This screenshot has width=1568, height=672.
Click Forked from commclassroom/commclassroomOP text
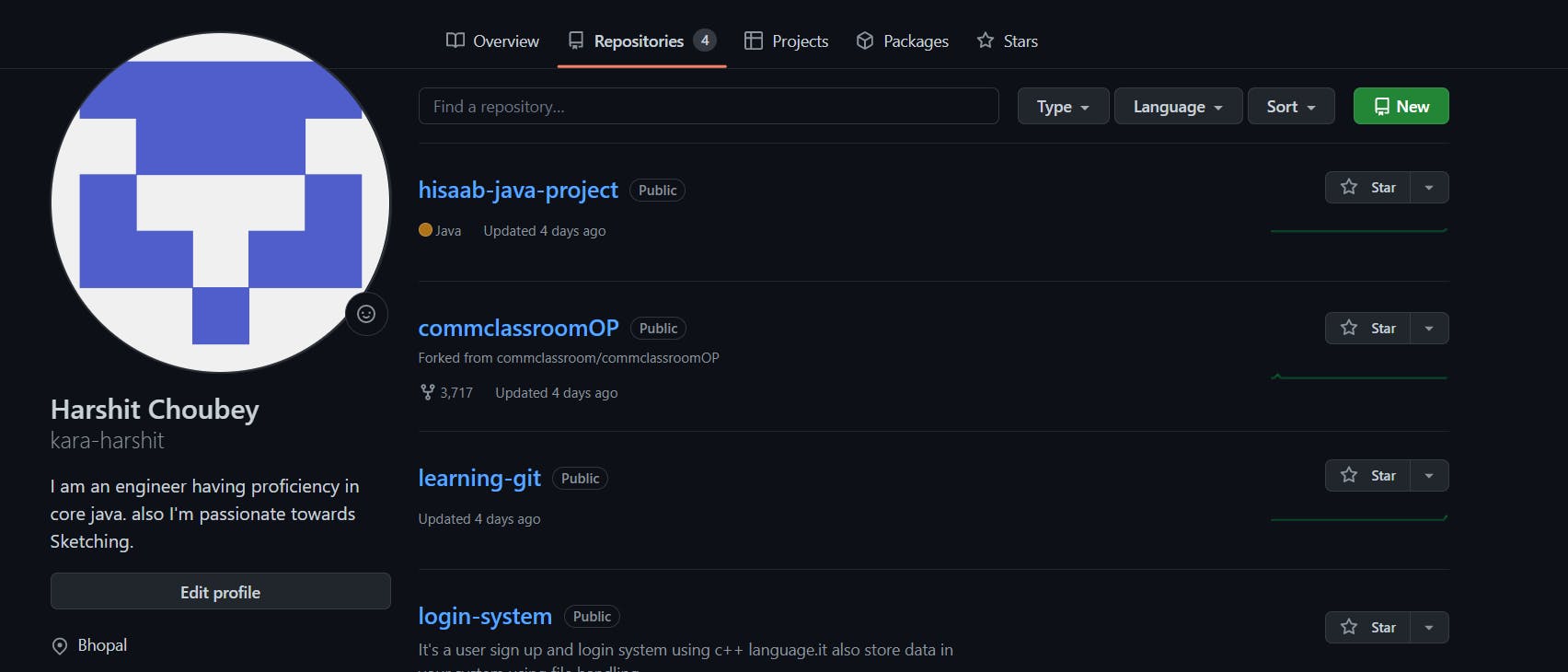coord(569,358)
